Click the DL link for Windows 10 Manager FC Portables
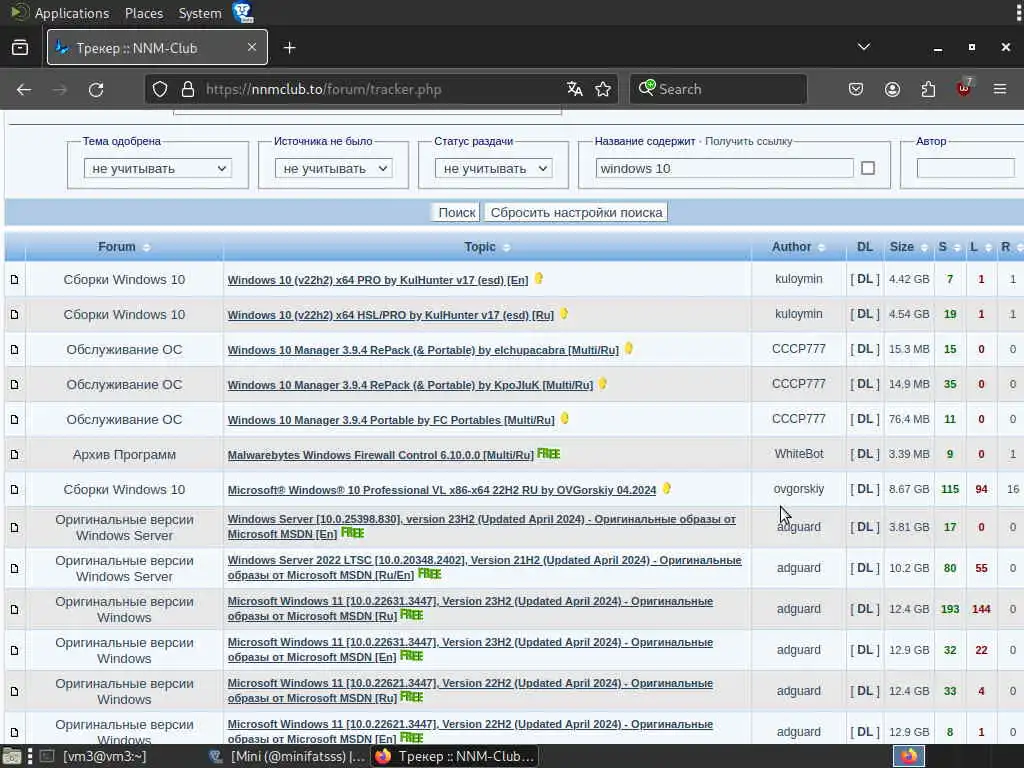 pos(865,419)
